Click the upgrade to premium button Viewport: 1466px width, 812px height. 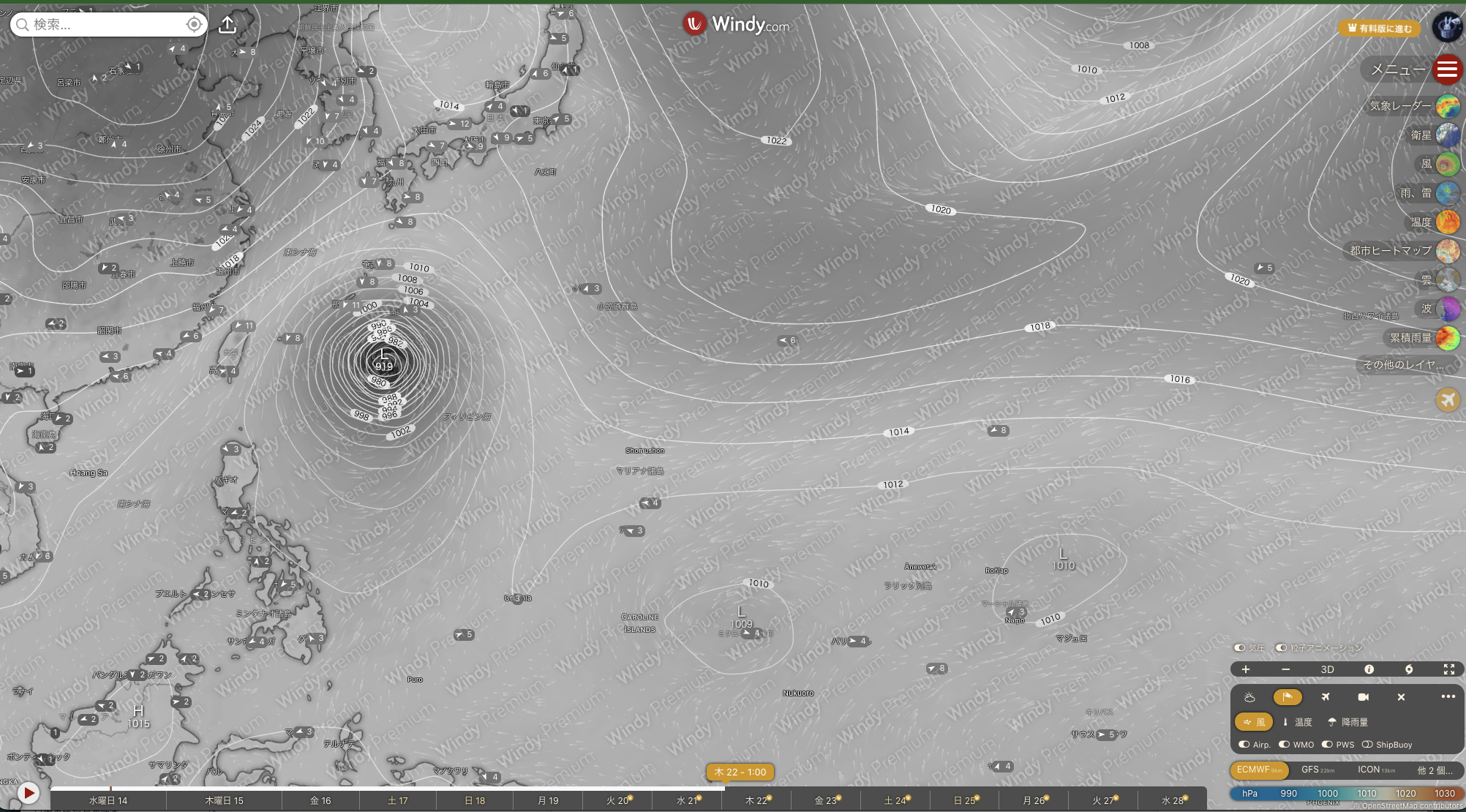coord(1380,29)
